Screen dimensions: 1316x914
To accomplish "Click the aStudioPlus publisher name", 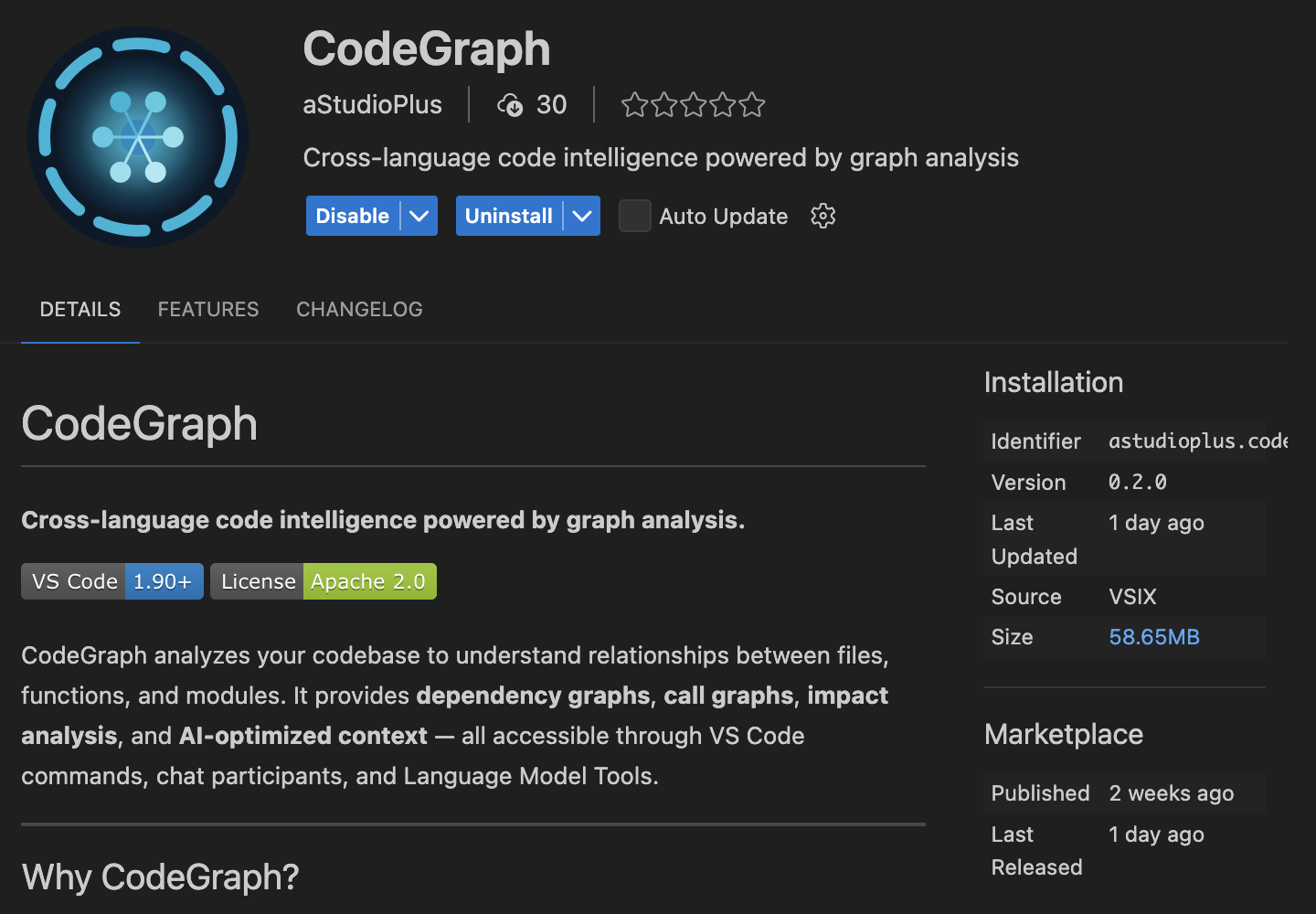I will [x=372, y=104].
